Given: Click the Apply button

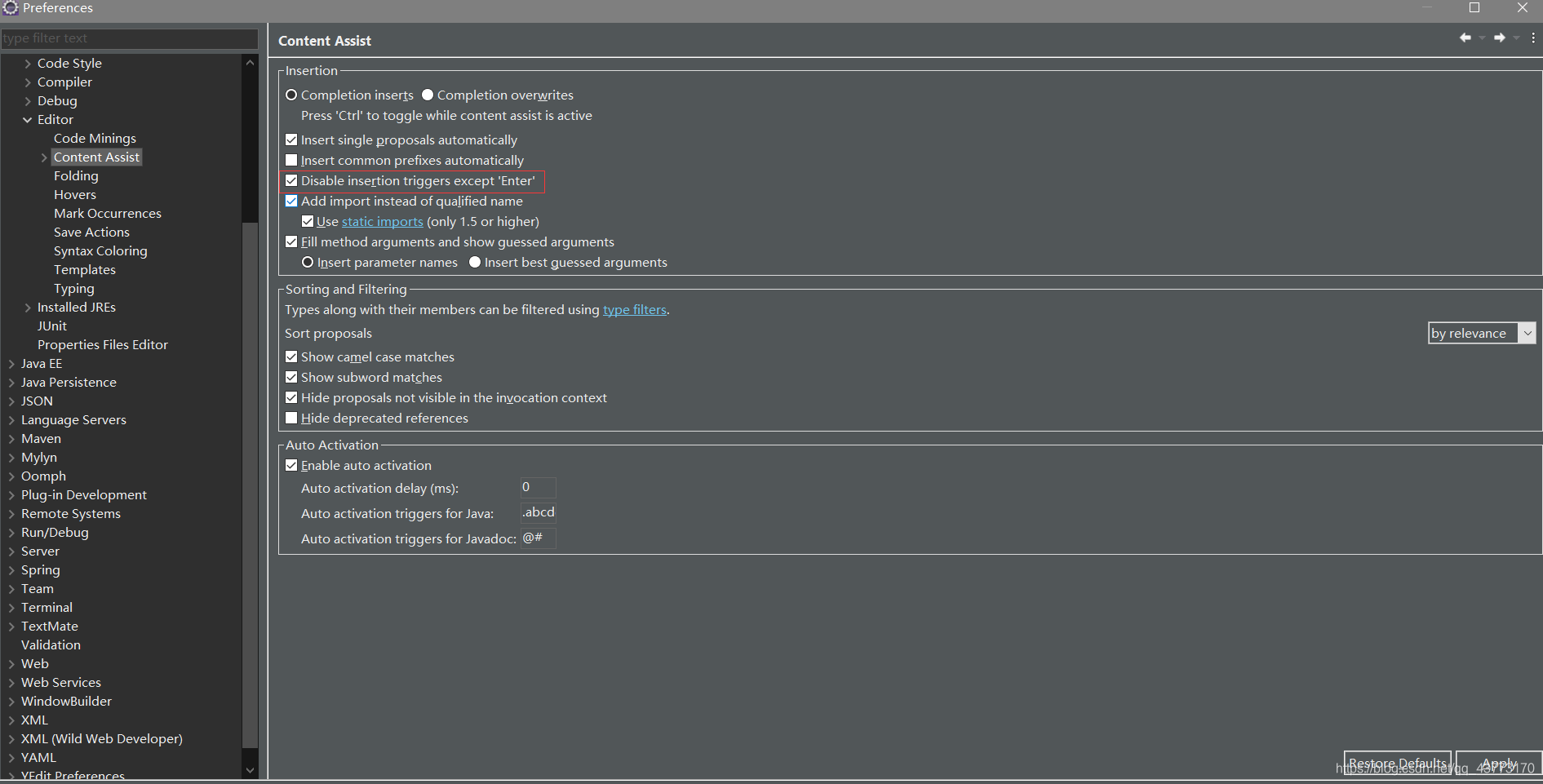Looking at the screenshot, I should coord(1499,764).
